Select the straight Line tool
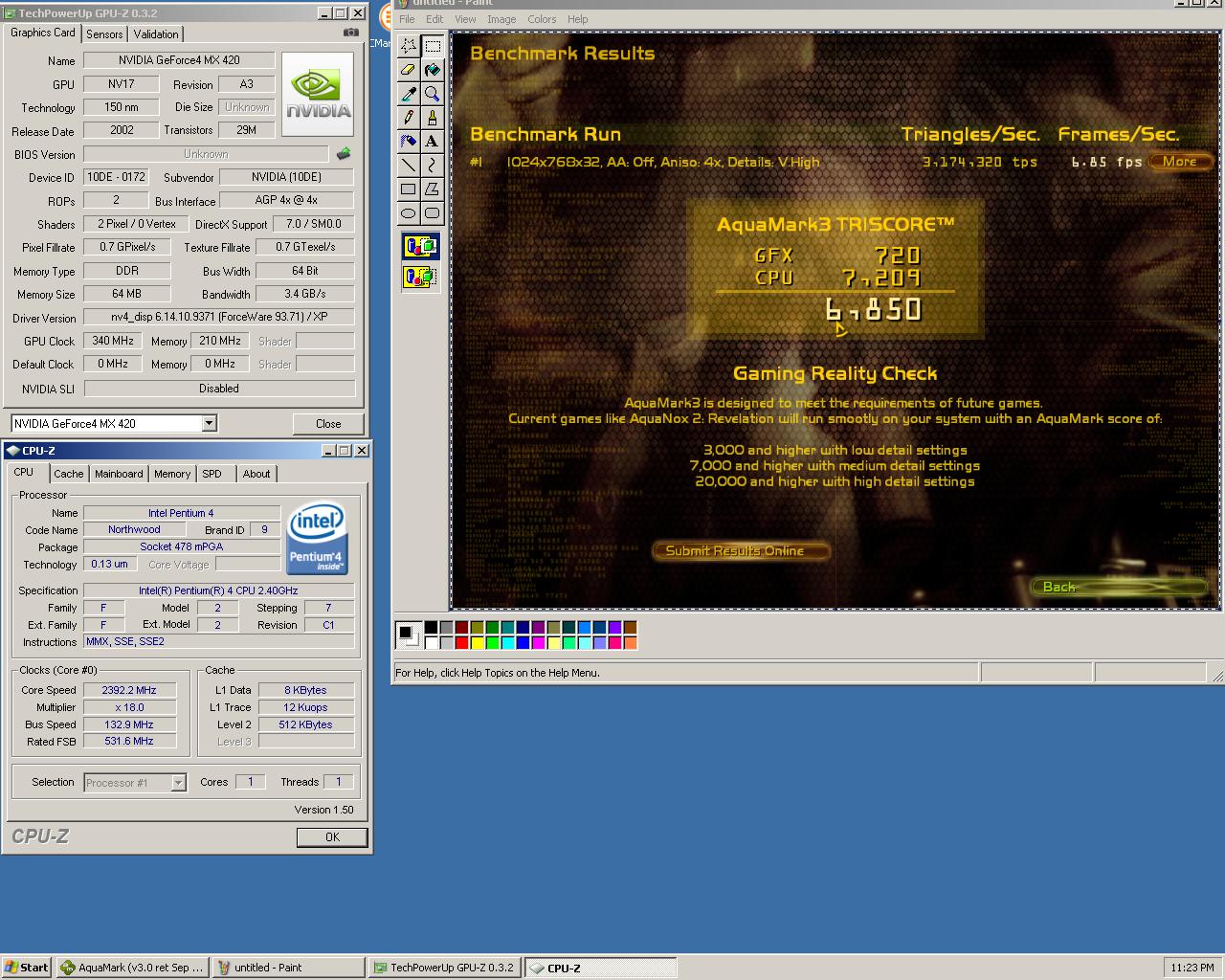 coord(409,165)
